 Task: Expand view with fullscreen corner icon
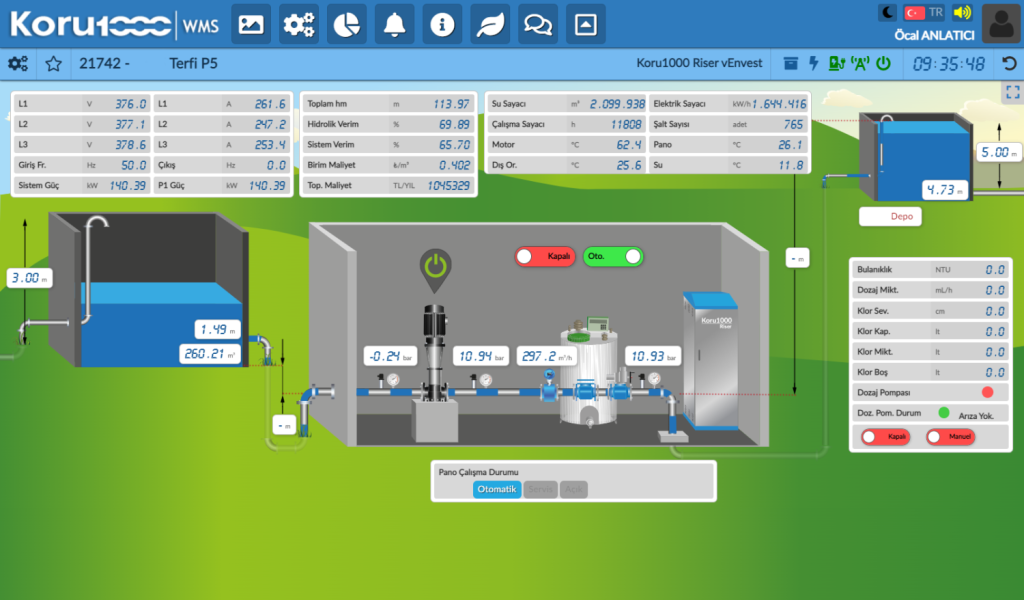click(x=1013, y=92)
